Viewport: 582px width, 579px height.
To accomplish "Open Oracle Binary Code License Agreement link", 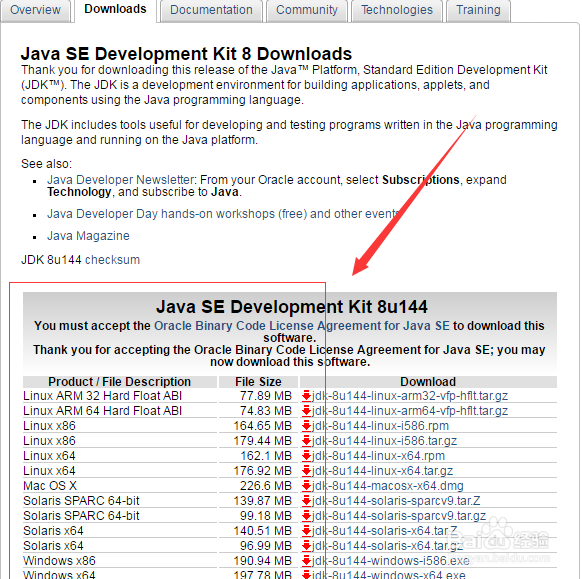I will (301, 326).
